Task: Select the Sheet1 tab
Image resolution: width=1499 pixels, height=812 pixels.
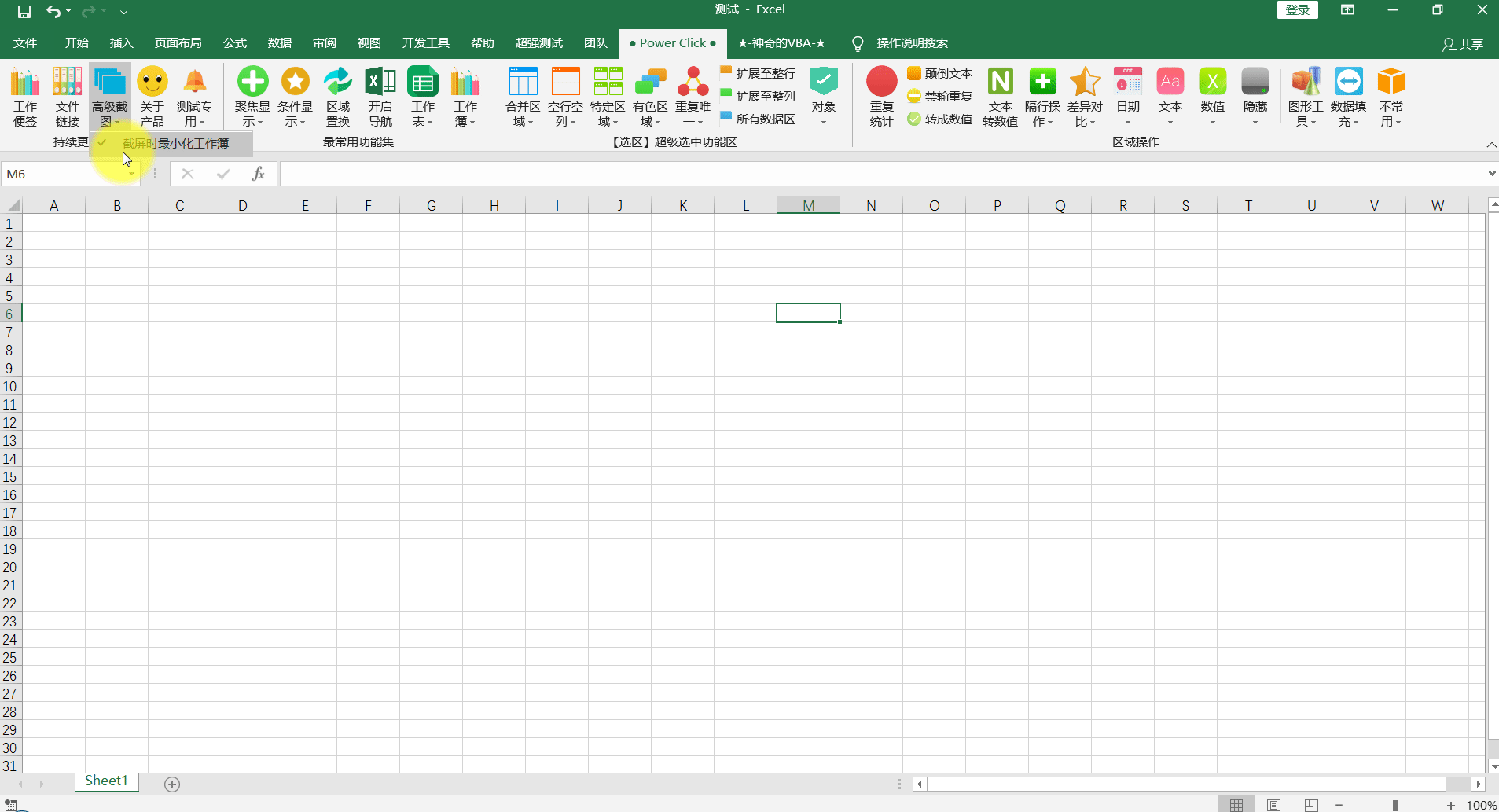Action: coord(106,781)
